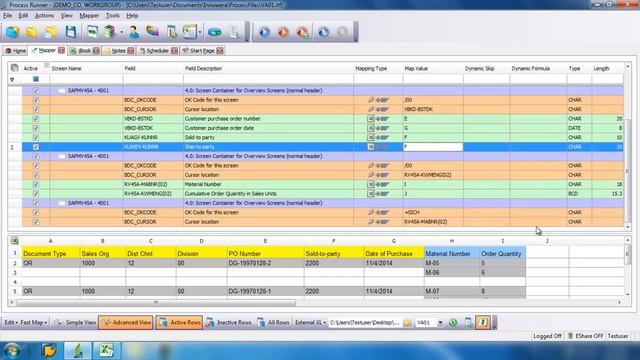Open the Actions menu

coord(44,16)
